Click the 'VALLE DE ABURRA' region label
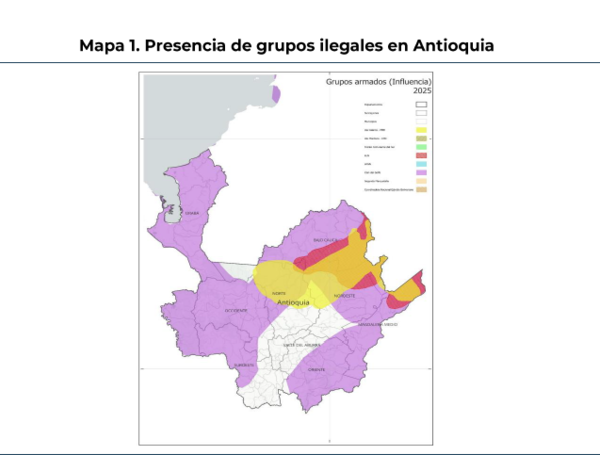The width and height of the screenshot is (600, 455). 302,345
